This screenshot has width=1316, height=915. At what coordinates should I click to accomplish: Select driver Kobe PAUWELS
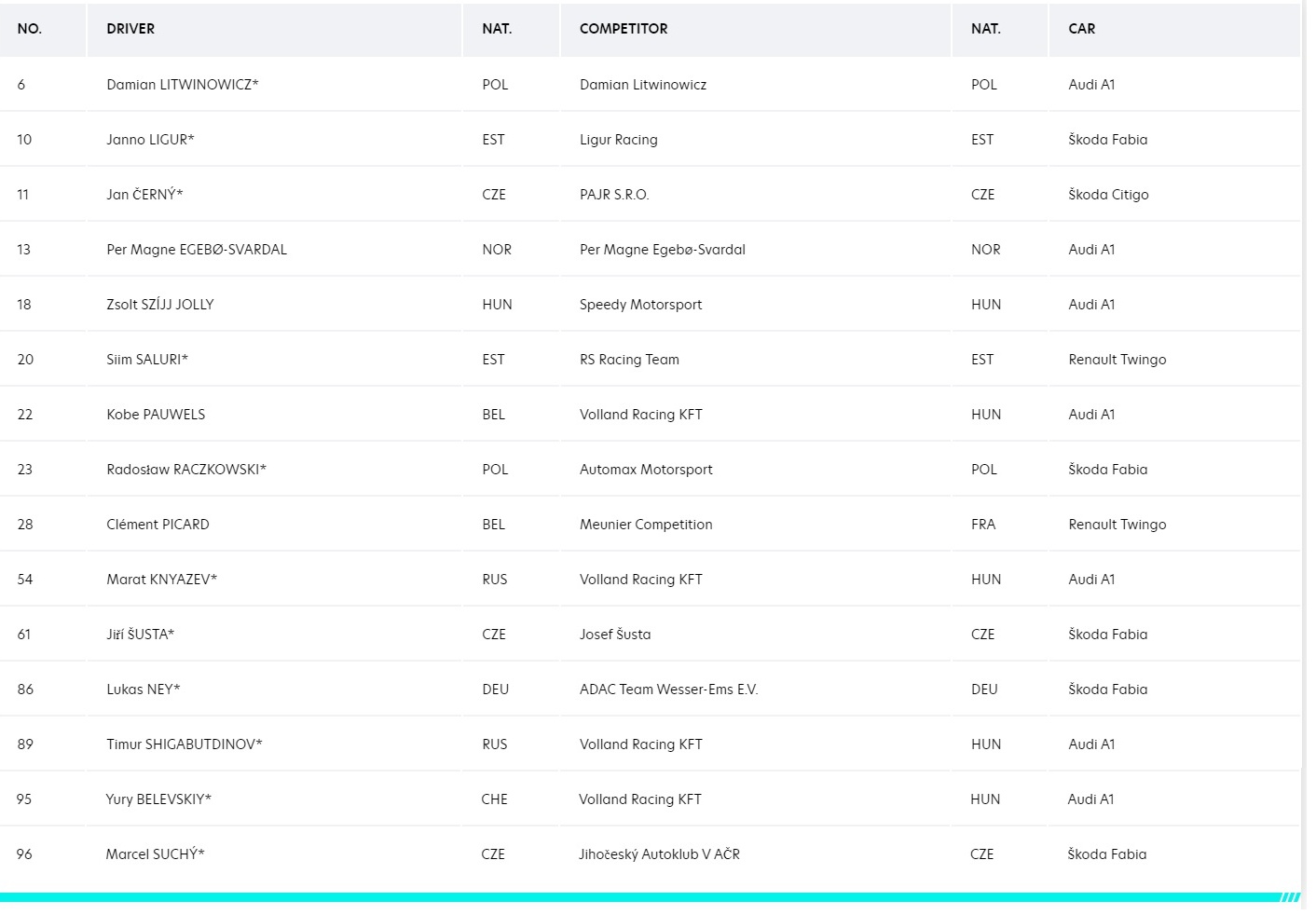coord(156,415)
